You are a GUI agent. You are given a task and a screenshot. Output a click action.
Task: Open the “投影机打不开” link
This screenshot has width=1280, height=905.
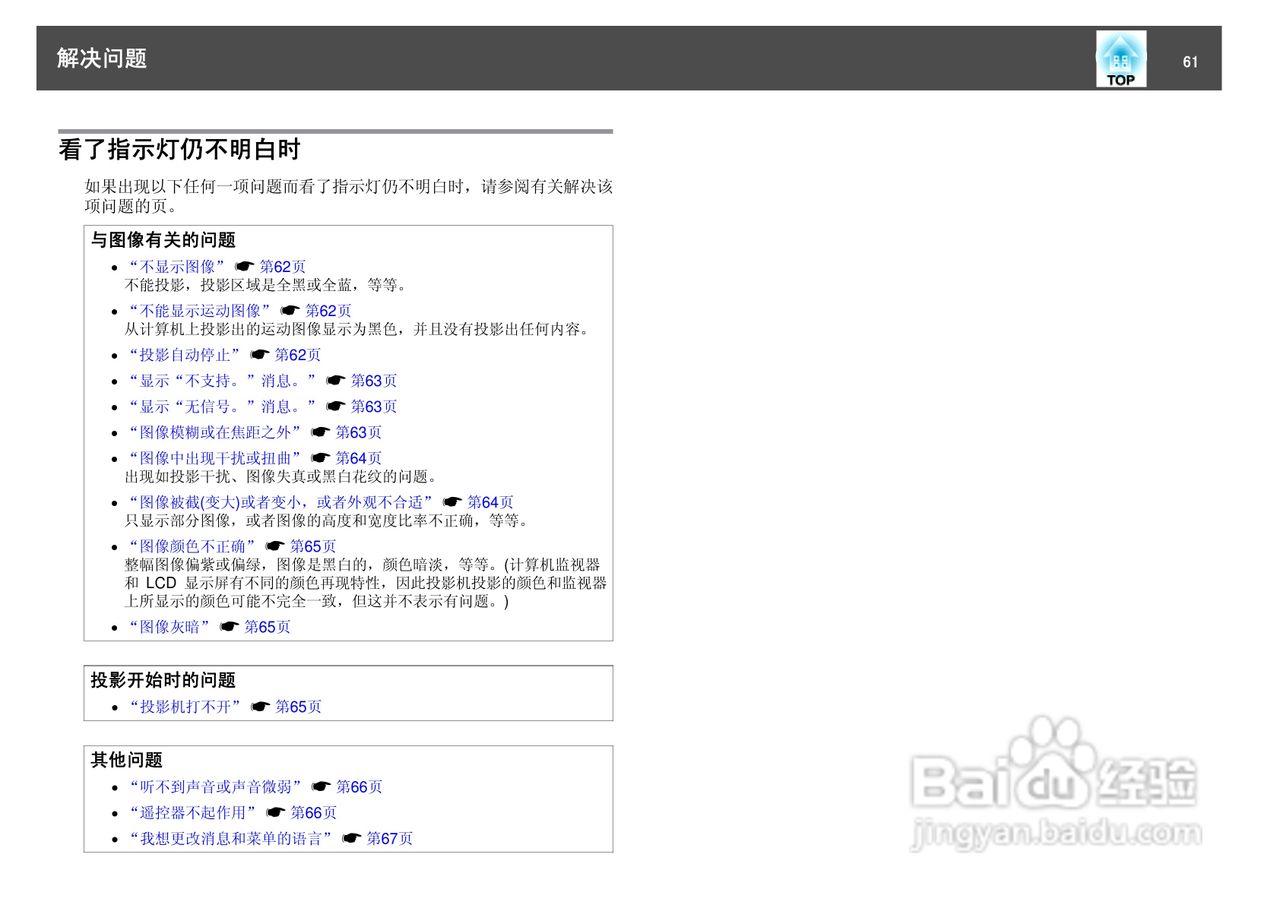point(185,707)
